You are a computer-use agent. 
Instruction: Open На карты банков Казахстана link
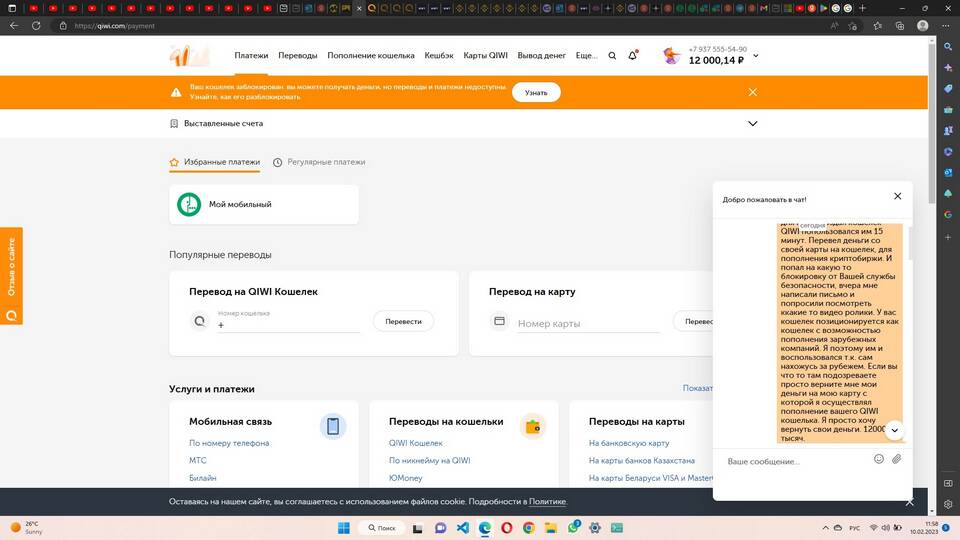642,460
